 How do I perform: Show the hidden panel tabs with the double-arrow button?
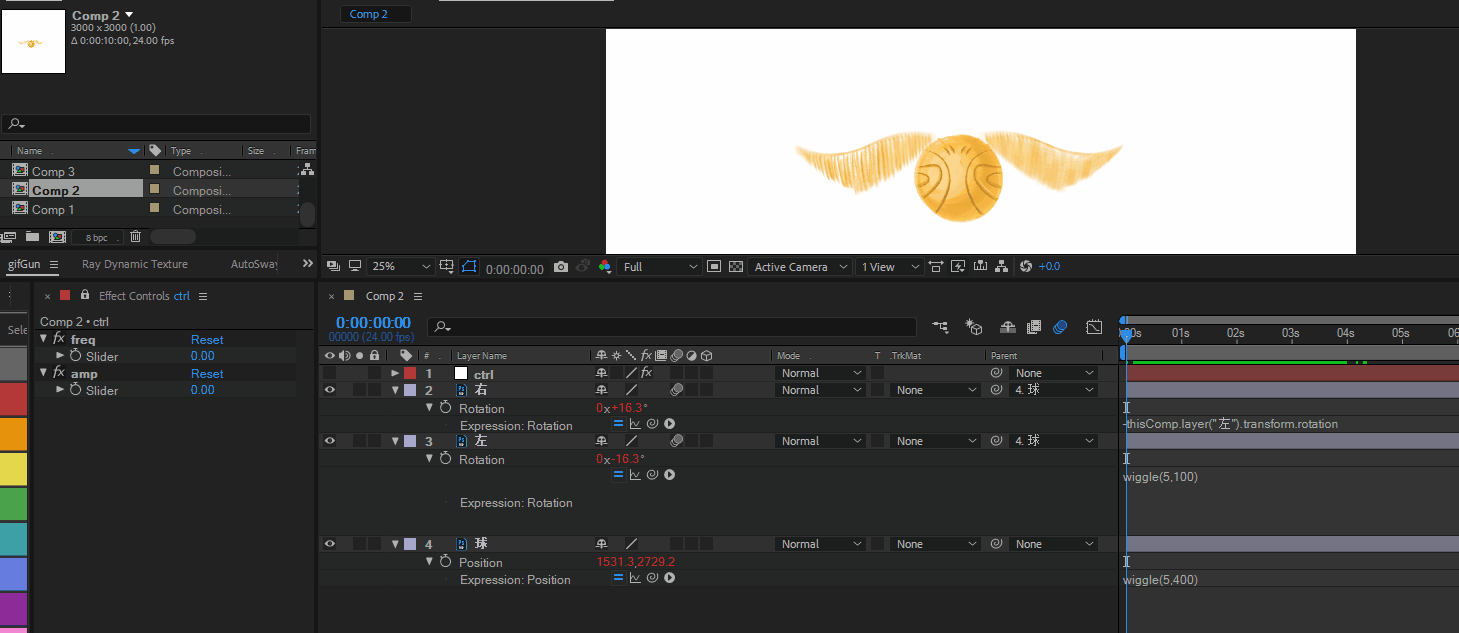307,264
